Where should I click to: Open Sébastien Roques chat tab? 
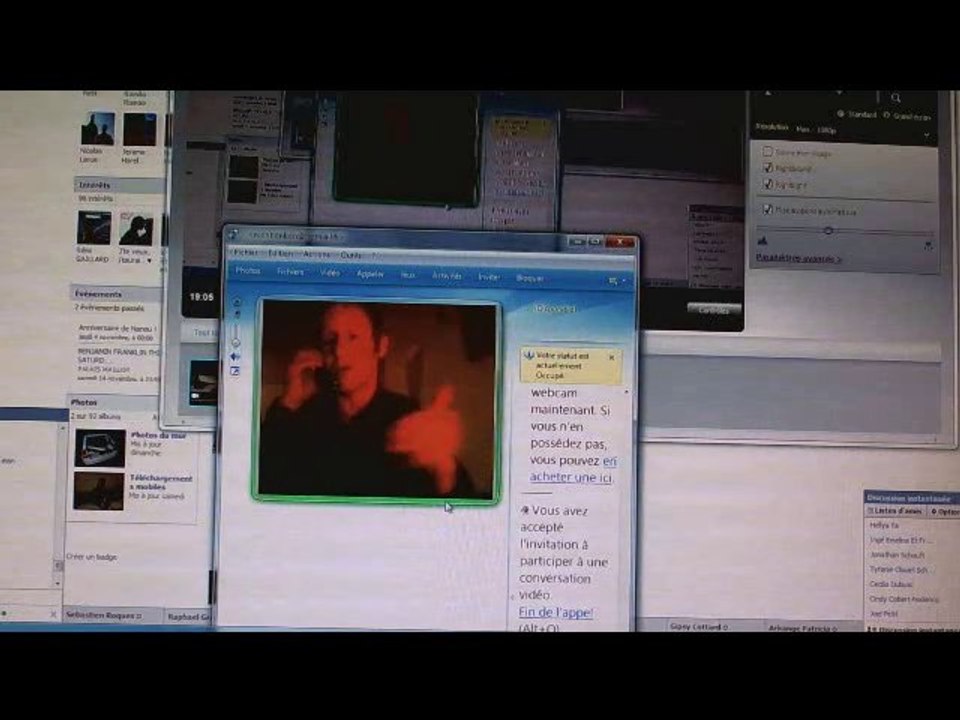[113, 615]
